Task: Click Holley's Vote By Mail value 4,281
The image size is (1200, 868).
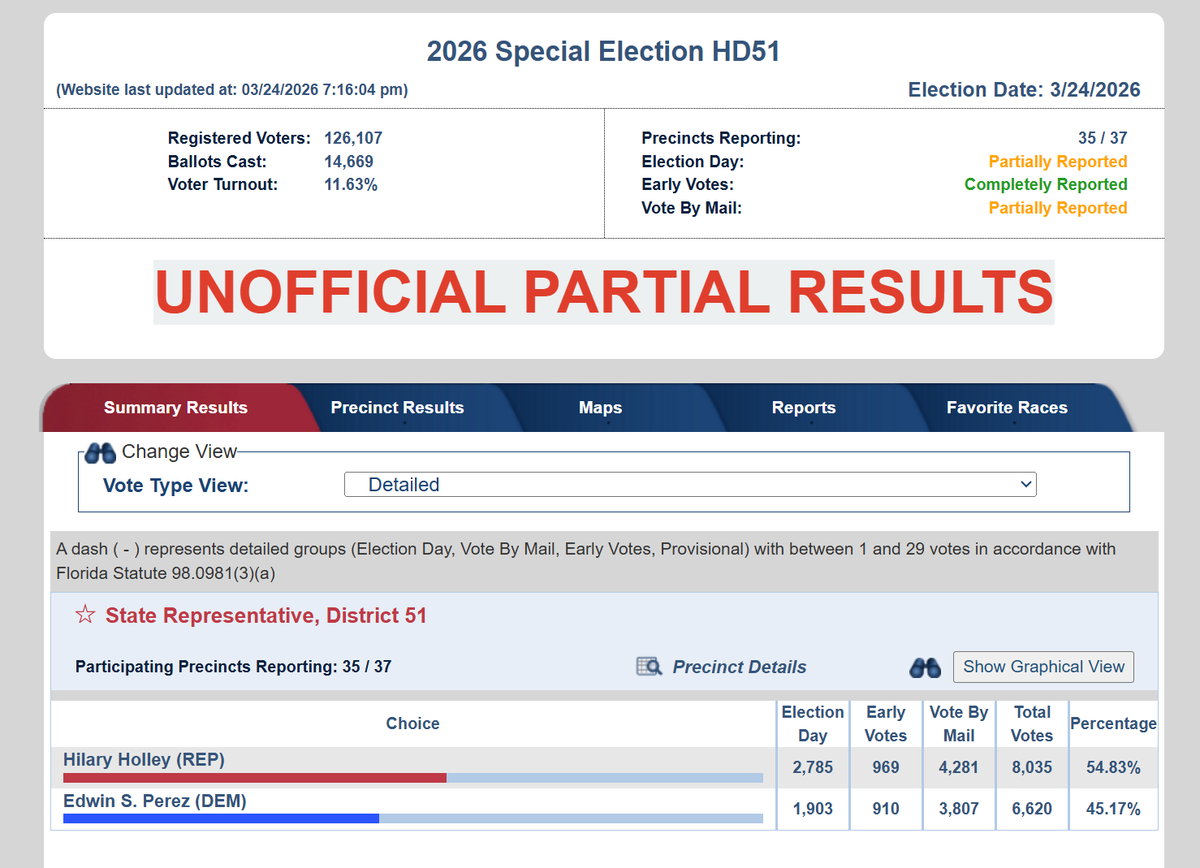Action: pyautogui.click(x=959, y=768)
